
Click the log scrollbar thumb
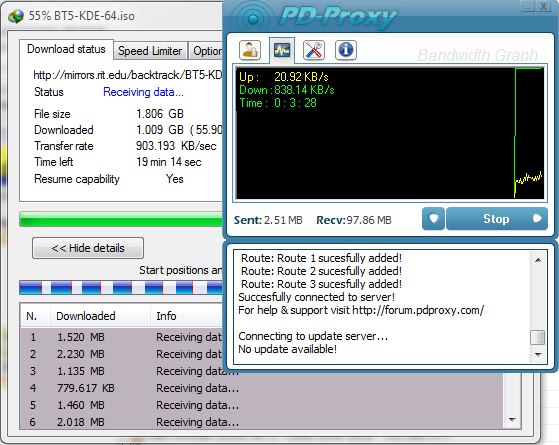click(x=538, y=337)
